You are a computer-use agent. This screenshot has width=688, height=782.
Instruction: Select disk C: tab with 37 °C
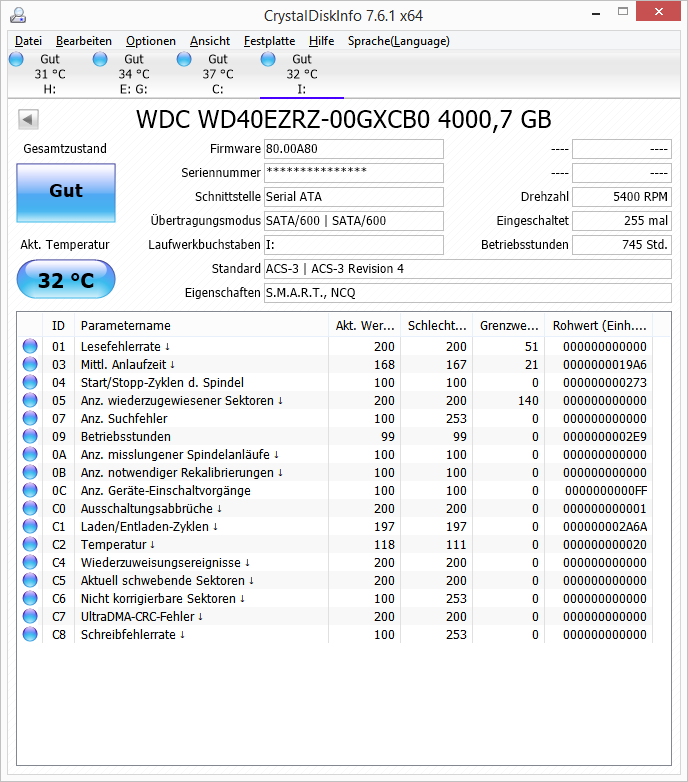point(218,74)
